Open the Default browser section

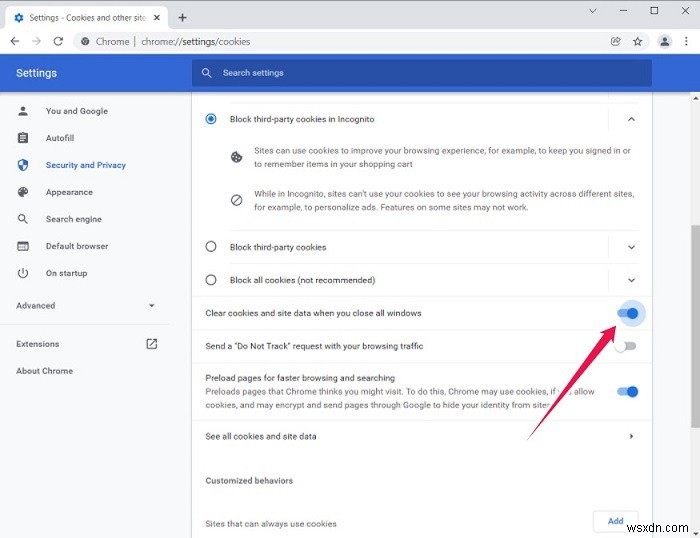(x=77, y=246)
